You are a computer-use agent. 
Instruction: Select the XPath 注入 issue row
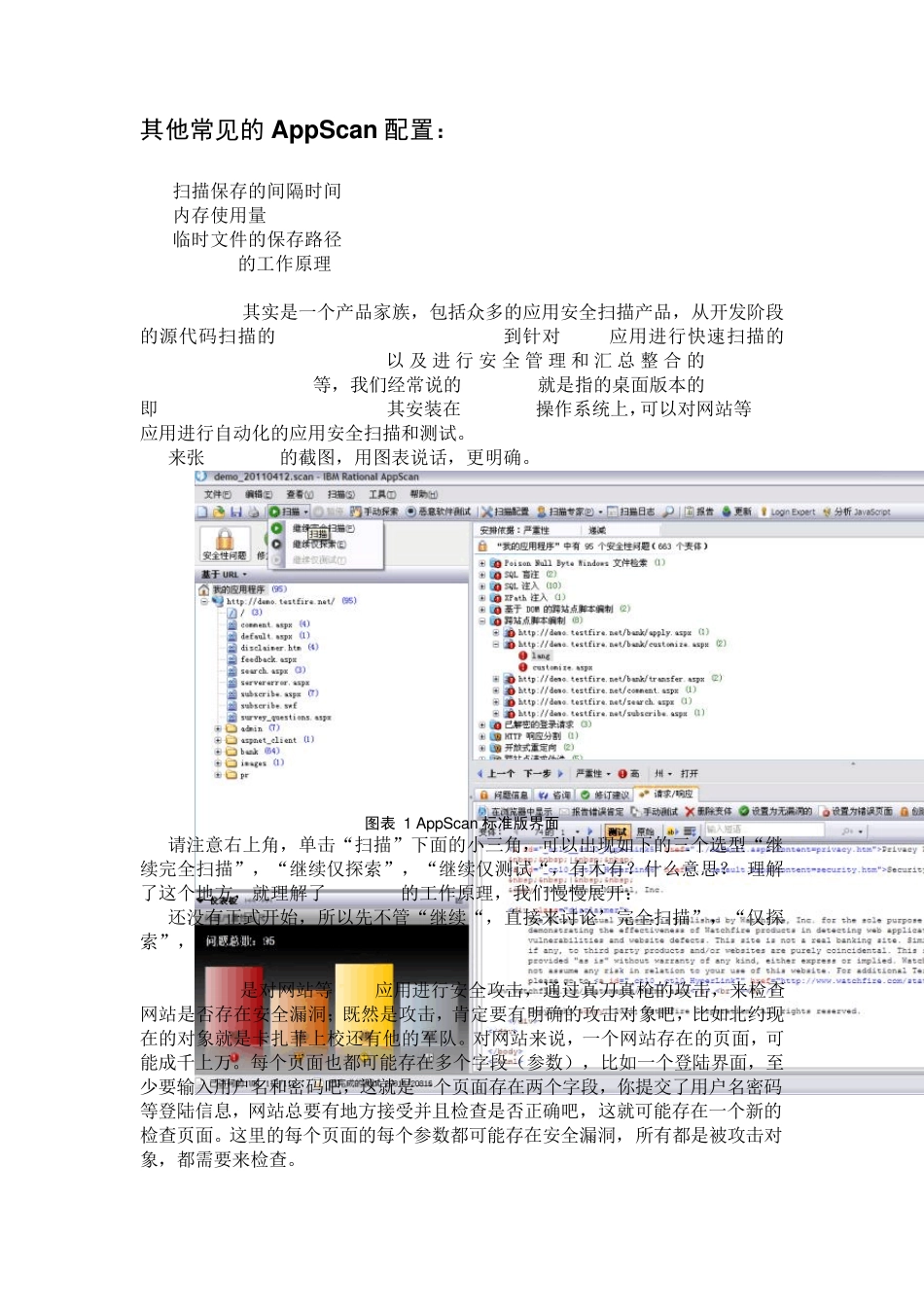527,598
